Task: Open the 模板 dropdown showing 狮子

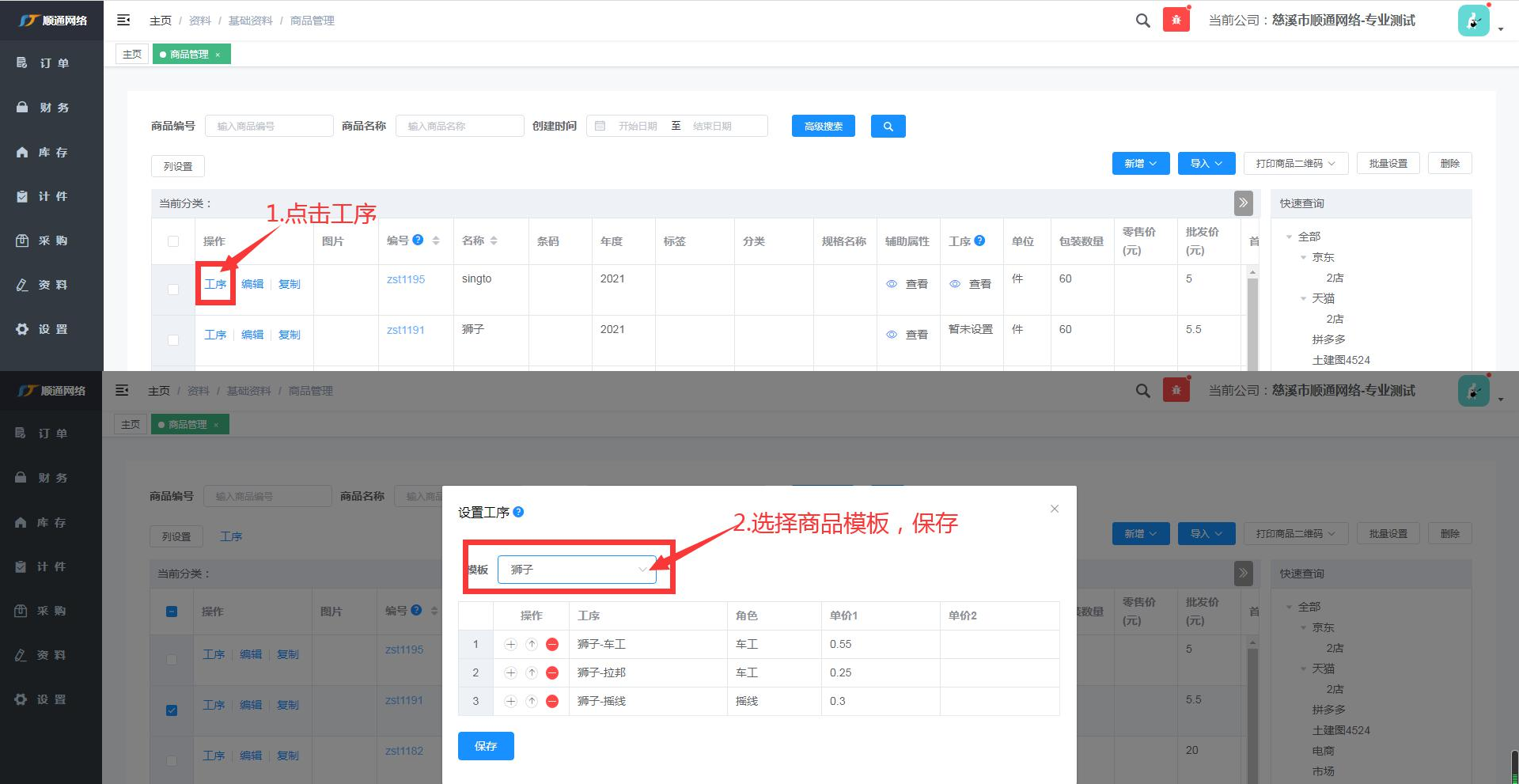Action: pyautogui.click(x=577, y=570)
